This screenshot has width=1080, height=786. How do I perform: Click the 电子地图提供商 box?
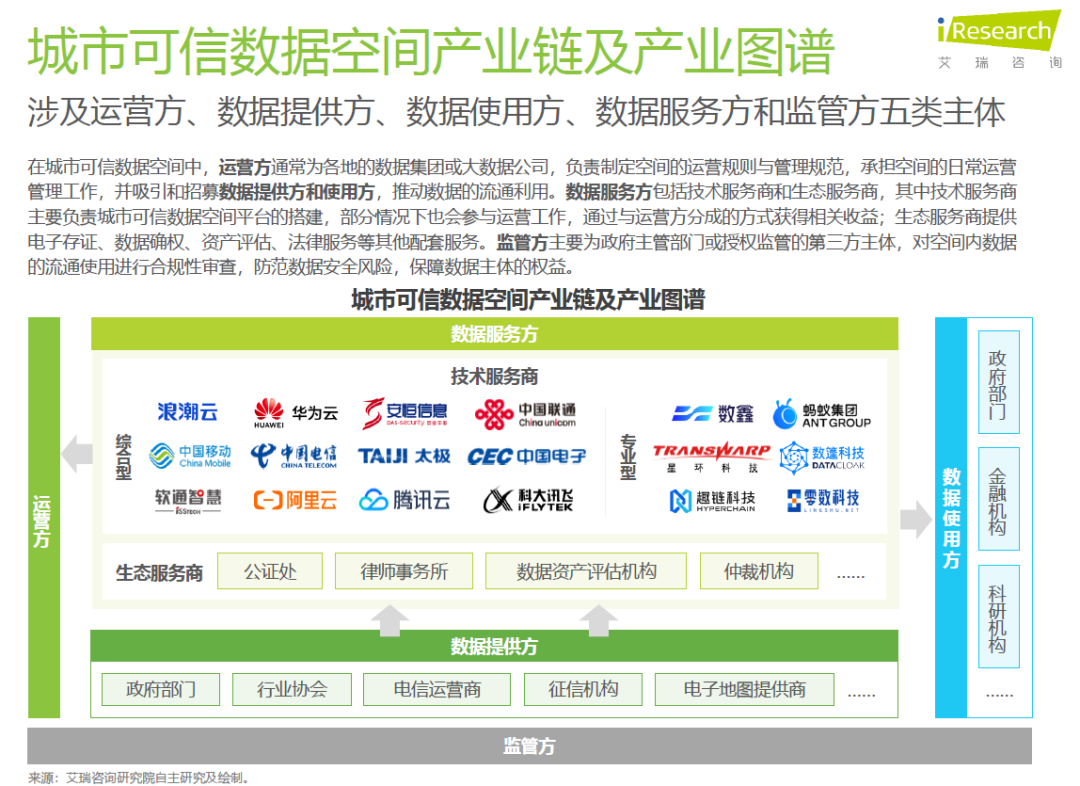pyautogui.click(x=744, y=689)
